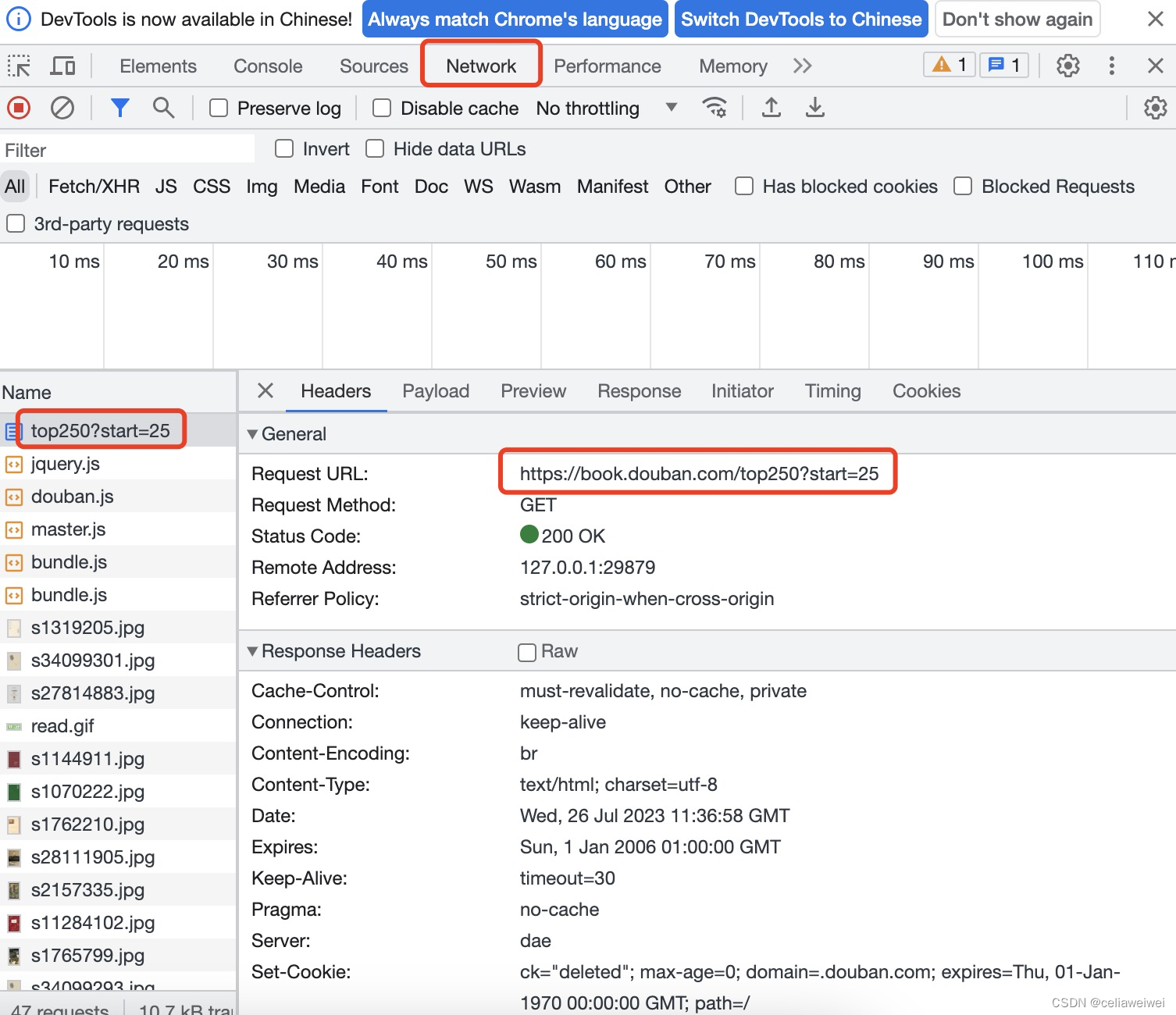1176x1015 pixels.
Task: Open the DevTools three-dot menu
Action: point(1112,66)
